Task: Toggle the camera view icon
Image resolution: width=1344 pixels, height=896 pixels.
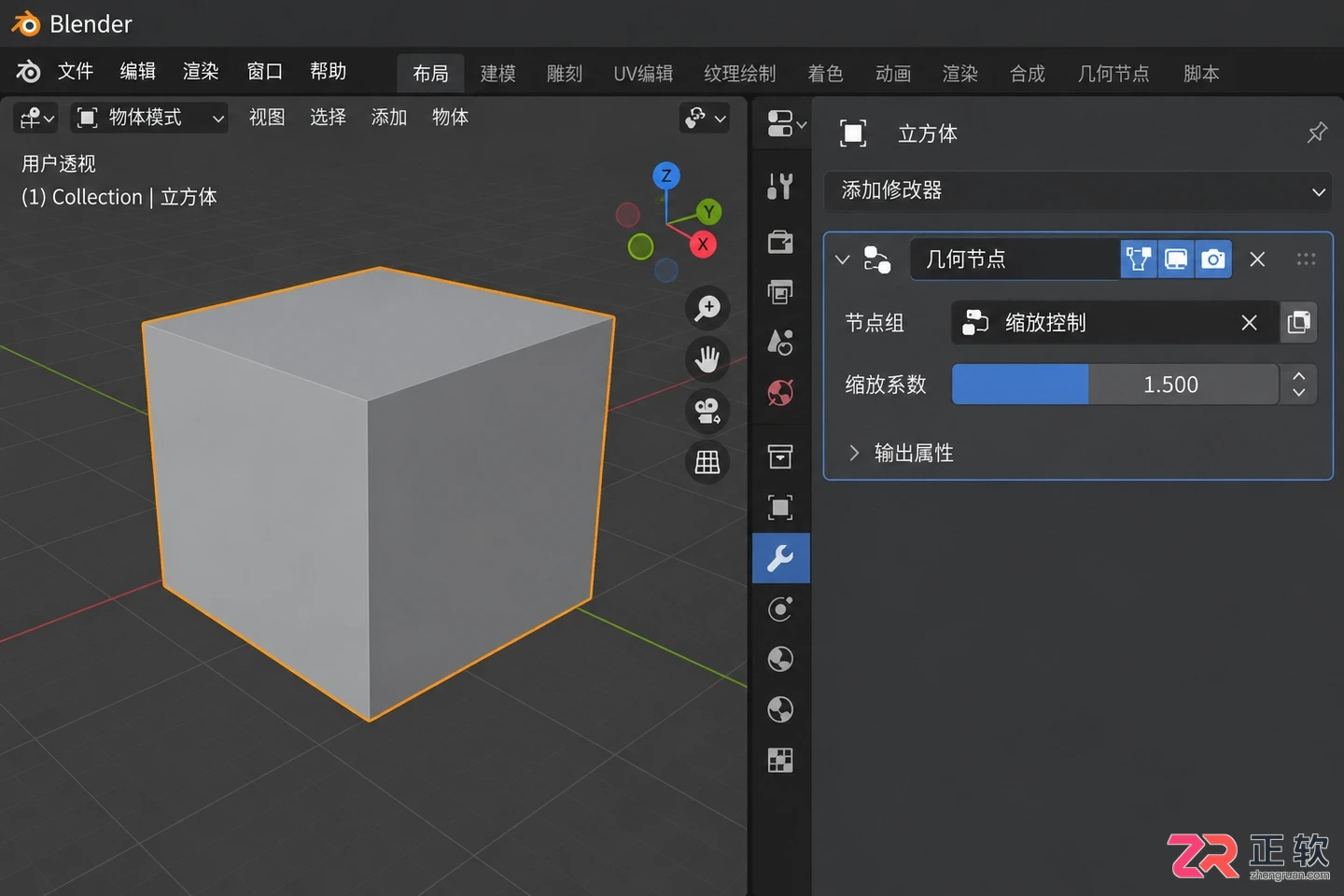Action: click(x=707, y=410)
